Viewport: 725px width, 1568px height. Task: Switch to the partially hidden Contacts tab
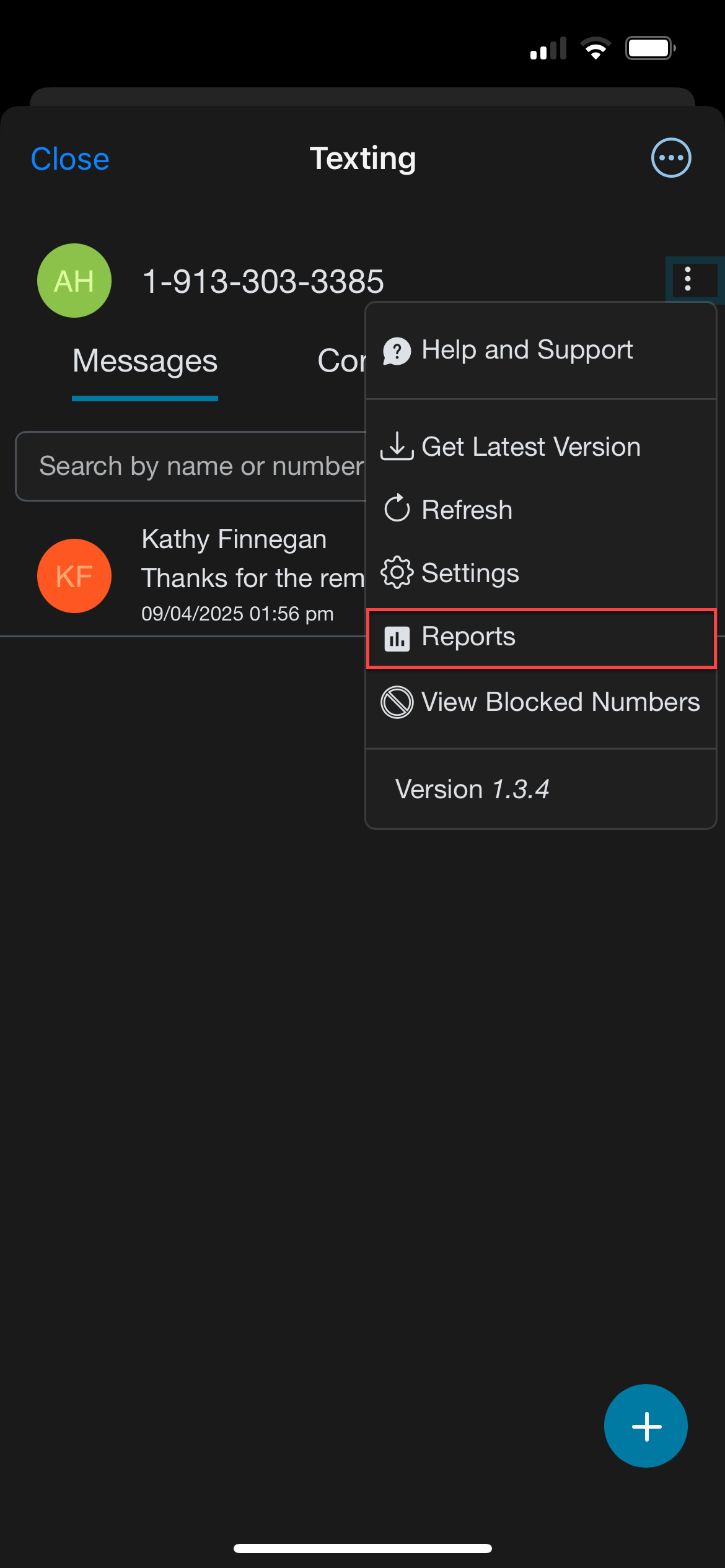click(341, 361)
